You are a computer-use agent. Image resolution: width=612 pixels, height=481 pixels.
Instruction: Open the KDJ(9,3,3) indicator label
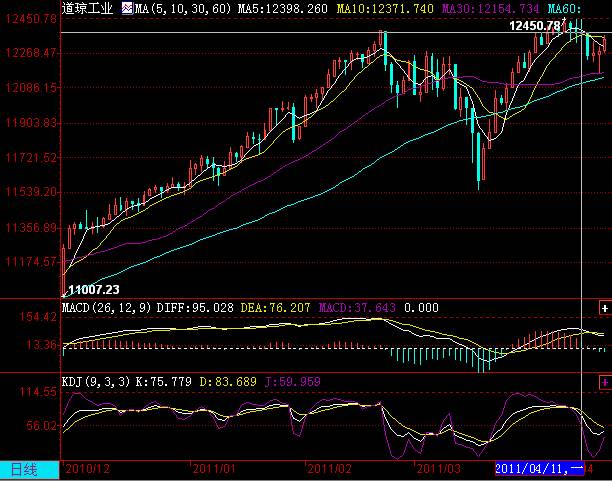(96, 381)
